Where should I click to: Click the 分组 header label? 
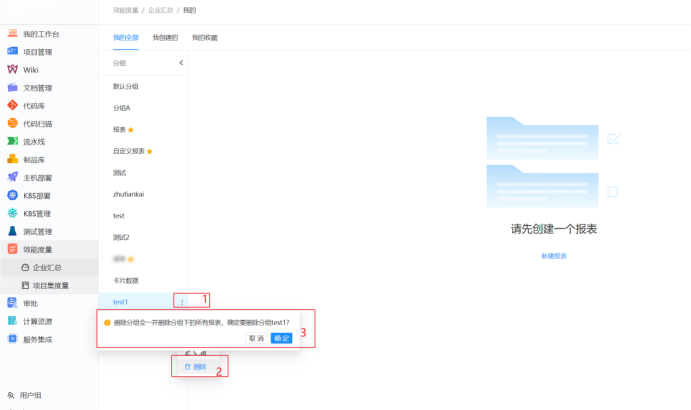point(119,63)
